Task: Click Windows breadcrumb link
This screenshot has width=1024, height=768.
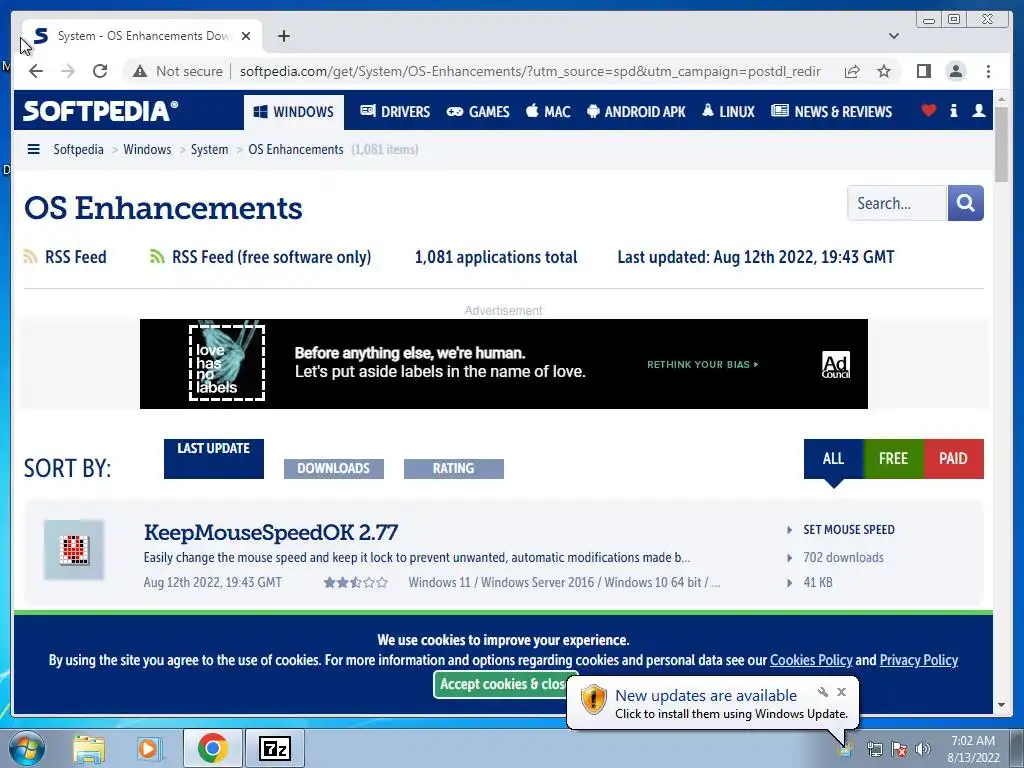Action: pos(147,149)
